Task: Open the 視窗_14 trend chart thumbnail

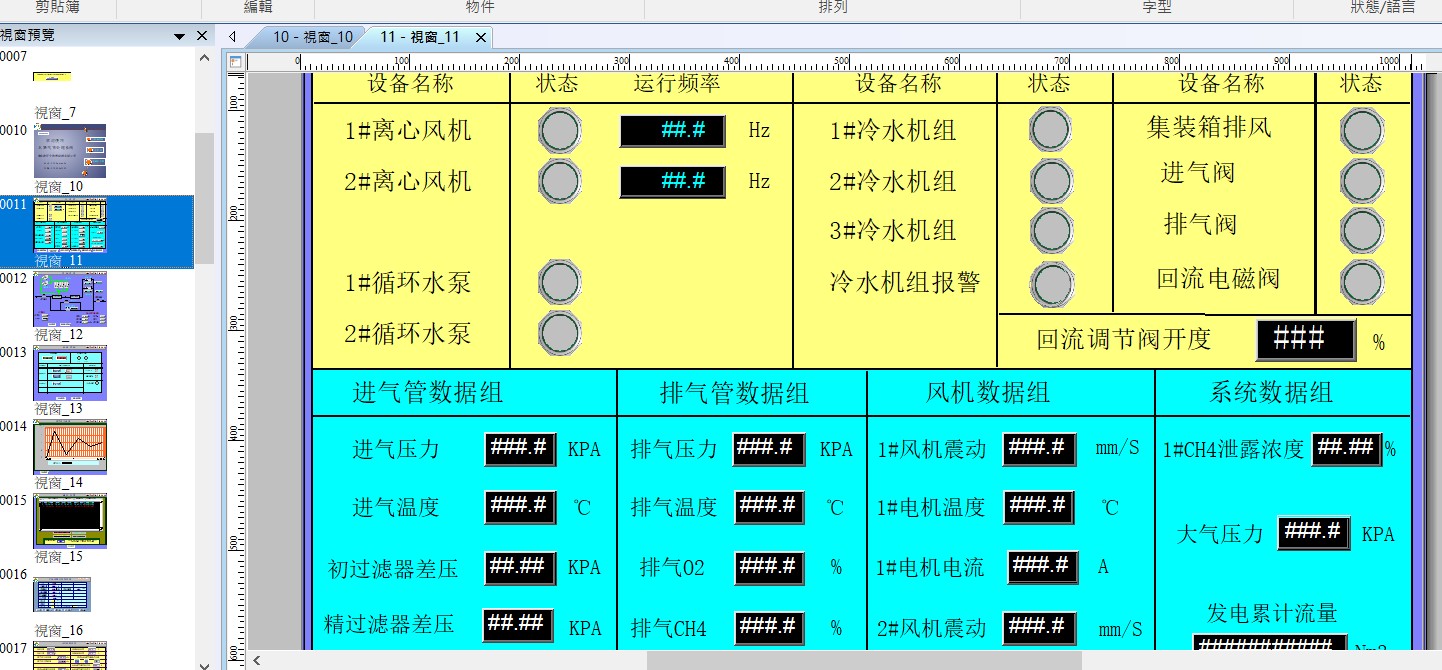Action: (70, 447)
